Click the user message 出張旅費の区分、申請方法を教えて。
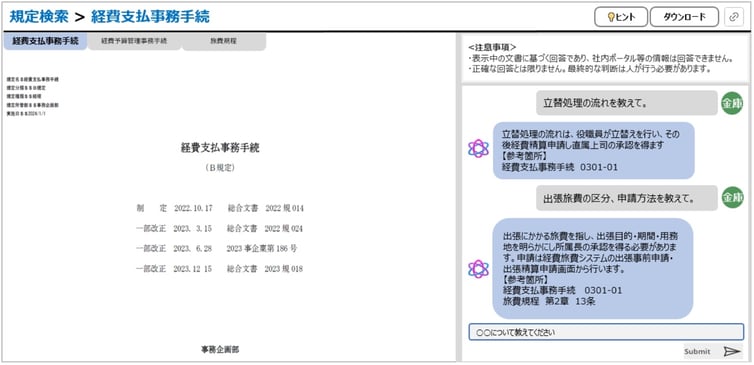The height and width of the screenshot is (365, 754). [627, 198]
